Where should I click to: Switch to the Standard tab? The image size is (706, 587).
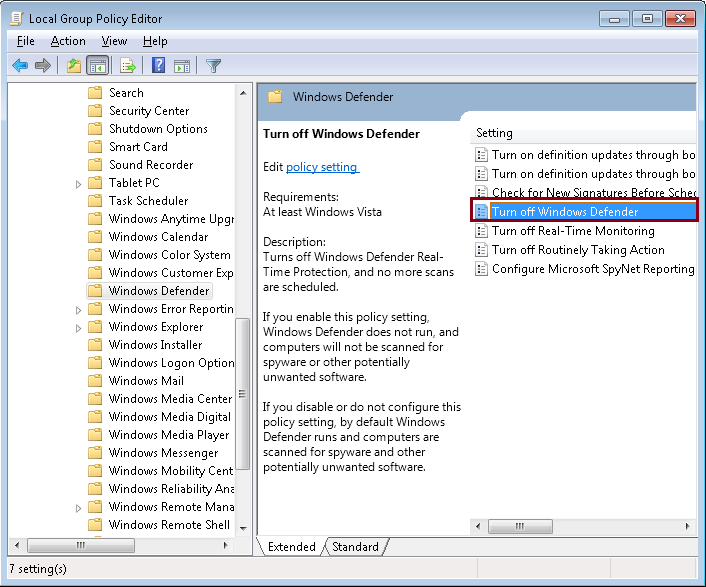pos(355,546)
